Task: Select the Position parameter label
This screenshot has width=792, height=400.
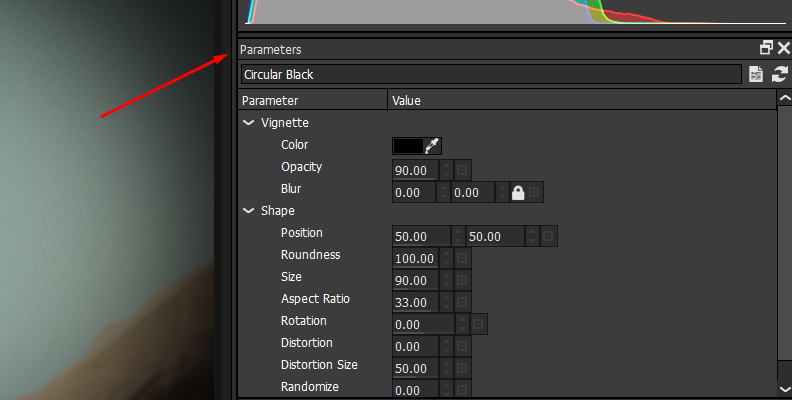Action: (302, 233)
